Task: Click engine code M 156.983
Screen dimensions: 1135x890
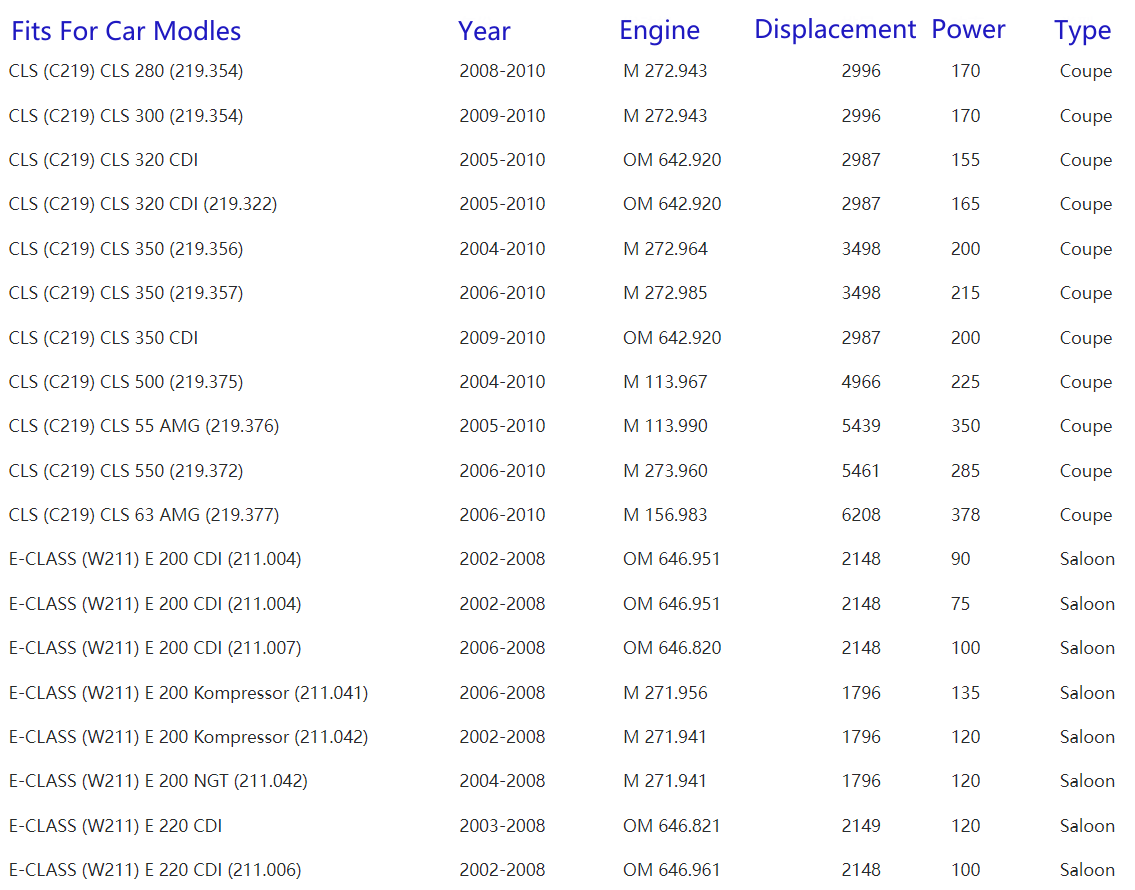Action: click(x=665, y=515)
